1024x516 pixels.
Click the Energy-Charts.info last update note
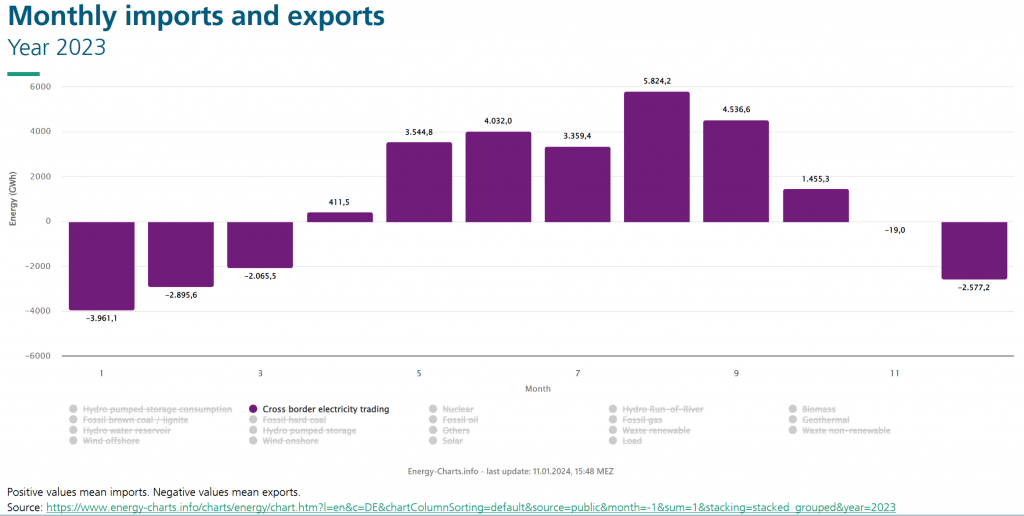point(511,471)
